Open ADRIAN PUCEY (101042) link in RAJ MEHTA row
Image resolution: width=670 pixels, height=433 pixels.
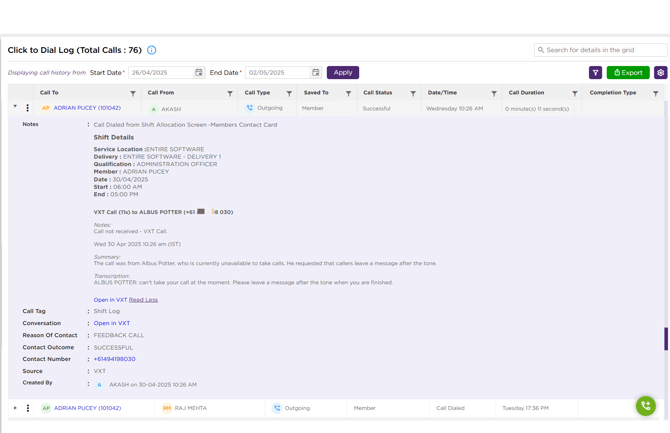click(x=88, y=408)
